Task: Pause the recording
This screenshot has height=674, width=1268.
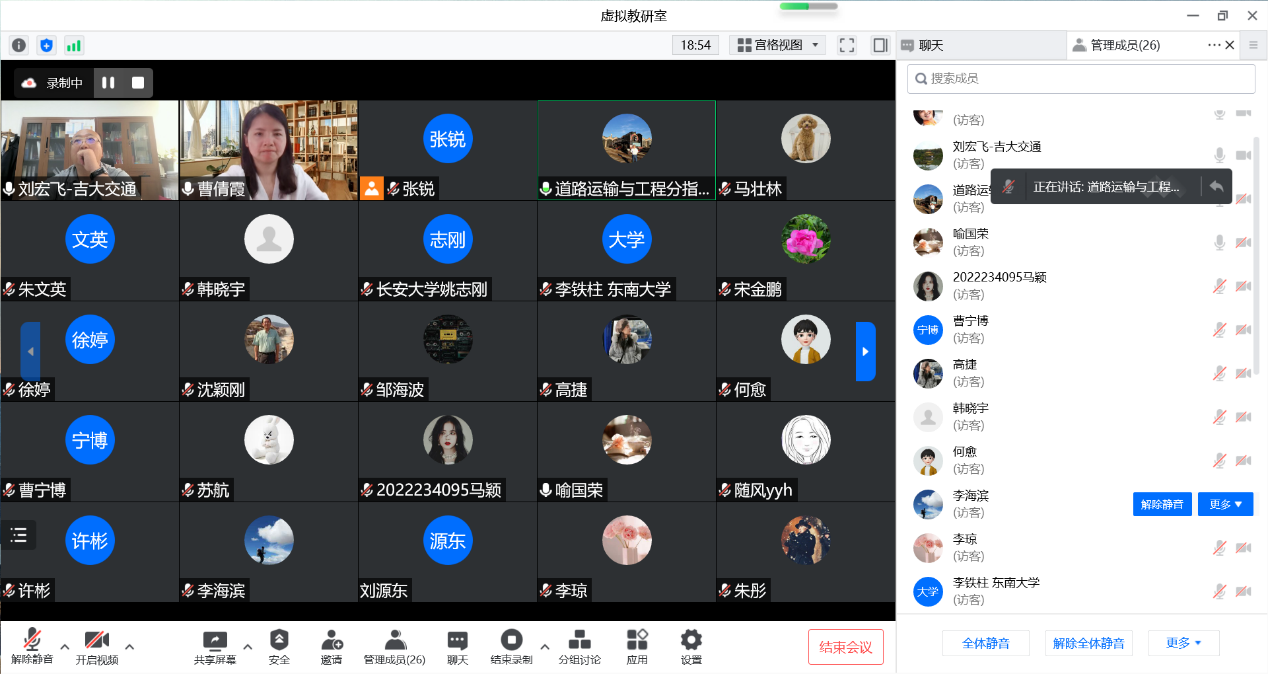Action: (108, 83)
